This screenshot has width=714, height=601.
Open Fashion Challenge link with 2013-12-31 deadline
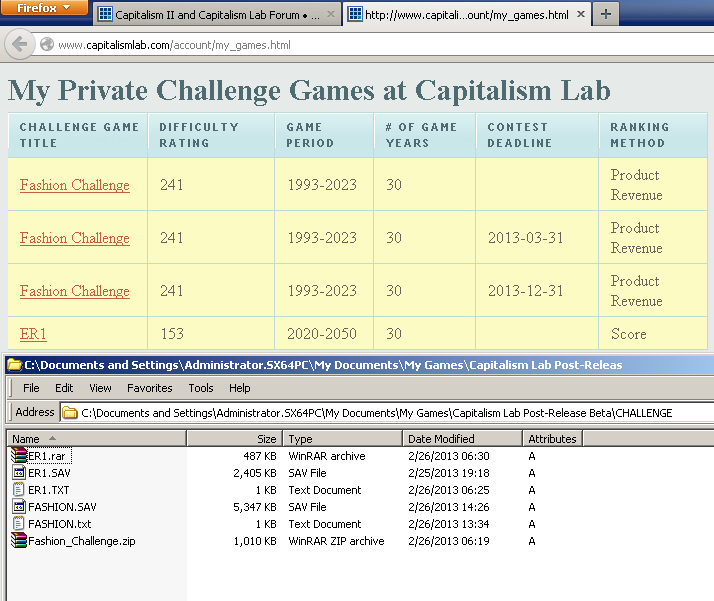75,290
